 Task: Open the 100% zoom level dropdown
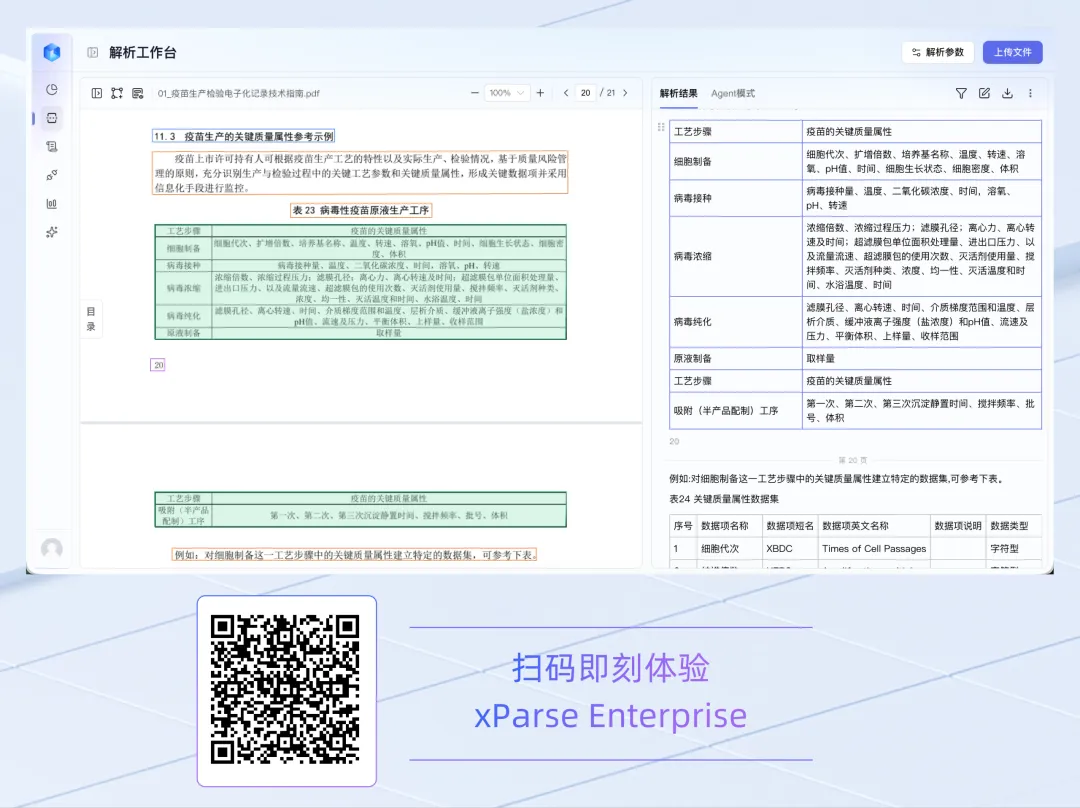[506, 93]
